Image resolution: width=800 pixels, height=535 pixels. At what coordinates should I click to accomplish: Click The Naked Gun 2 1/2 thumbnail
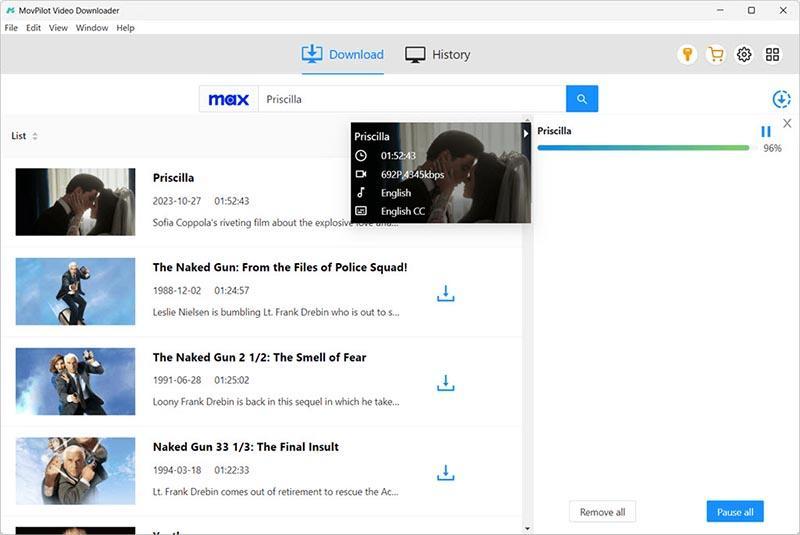[76, 381]
